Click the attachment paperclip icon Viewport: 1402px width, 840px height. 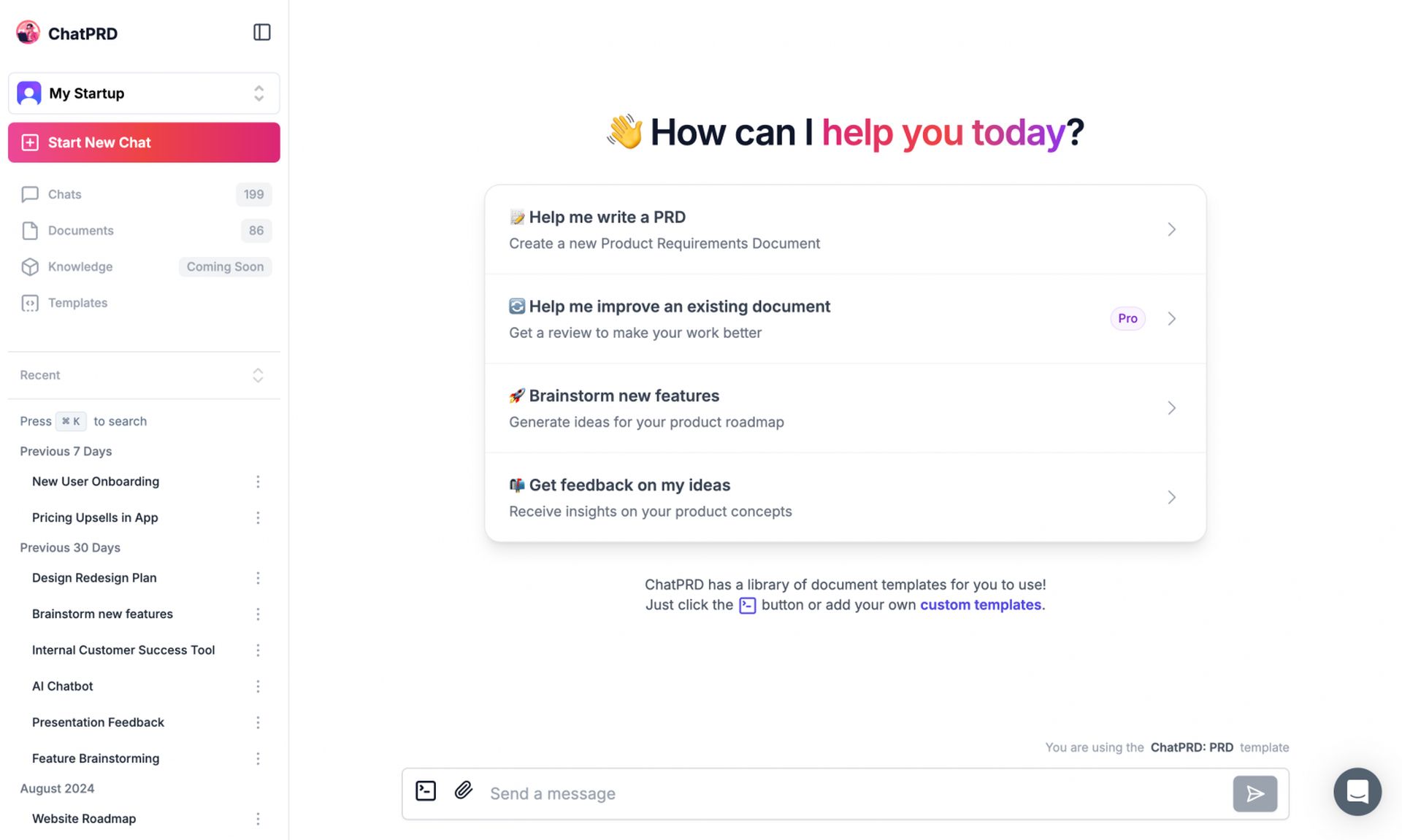pyautogui.click(x=462, y=792)
